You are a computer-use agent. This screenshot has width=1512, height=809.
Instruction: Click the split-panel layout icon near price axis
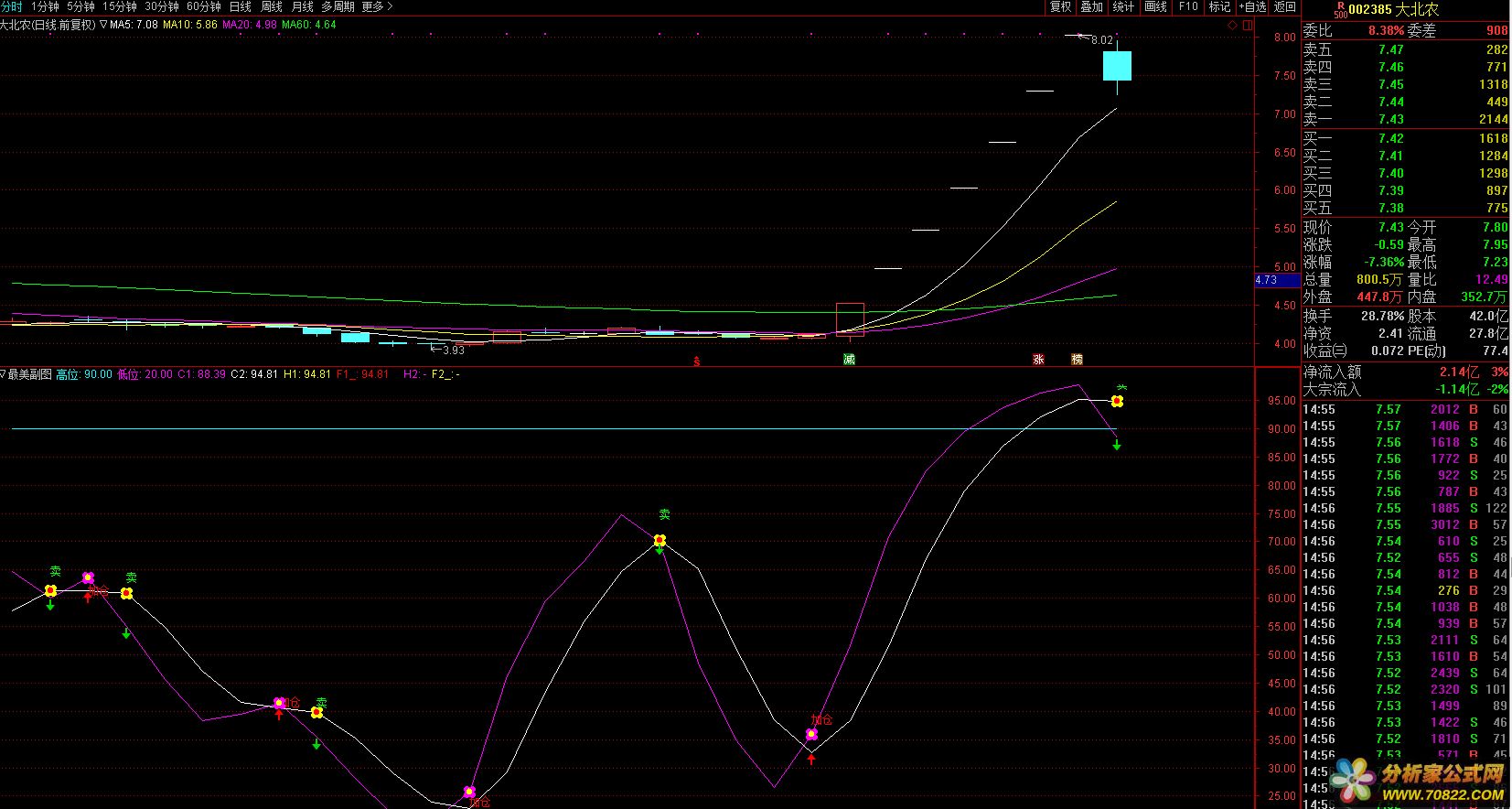1246,25
